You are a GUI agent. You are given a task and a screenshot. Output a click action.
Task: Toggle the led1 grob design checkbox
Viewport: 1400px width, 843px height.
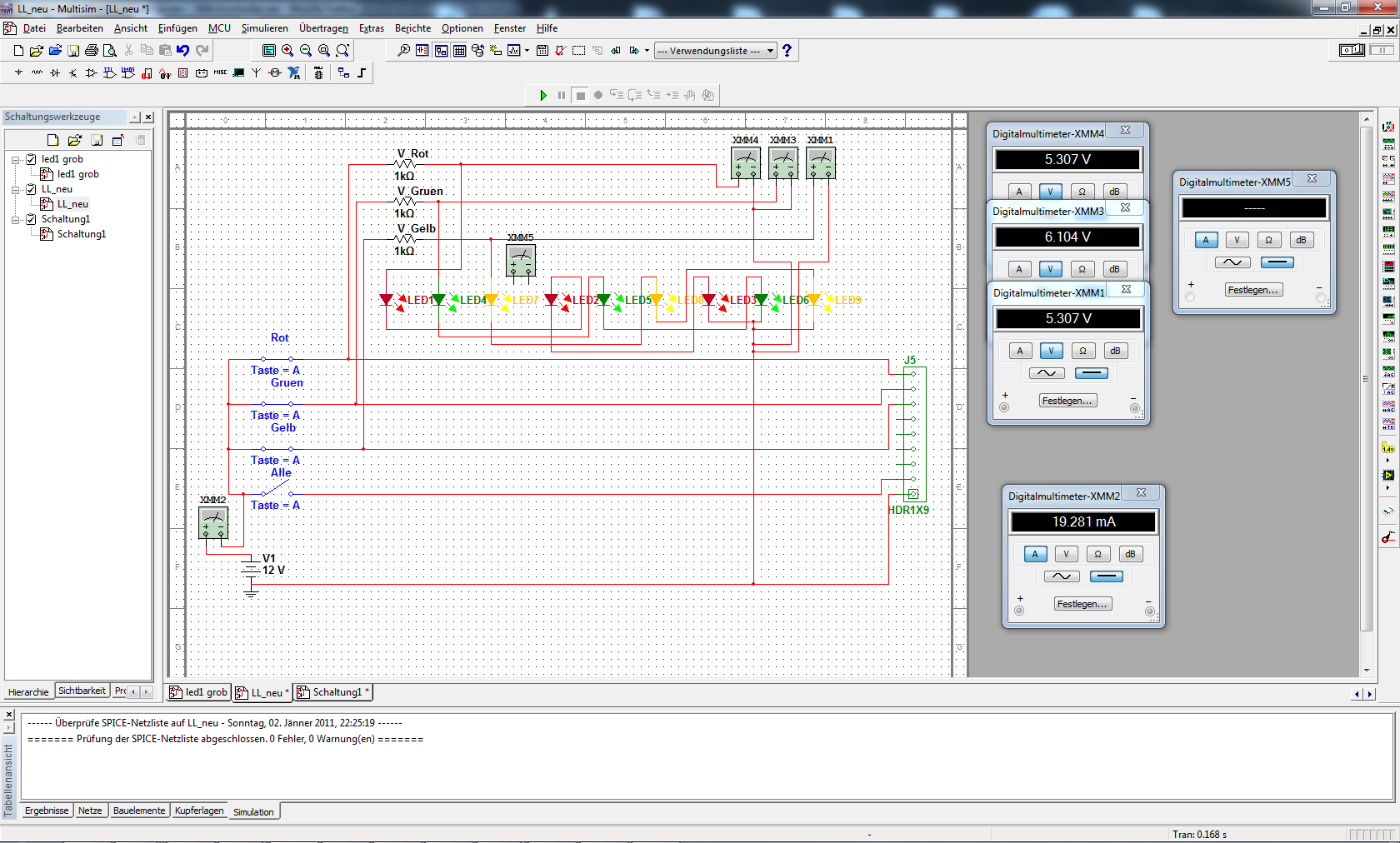pyautogui.click(x=31, y=159)
